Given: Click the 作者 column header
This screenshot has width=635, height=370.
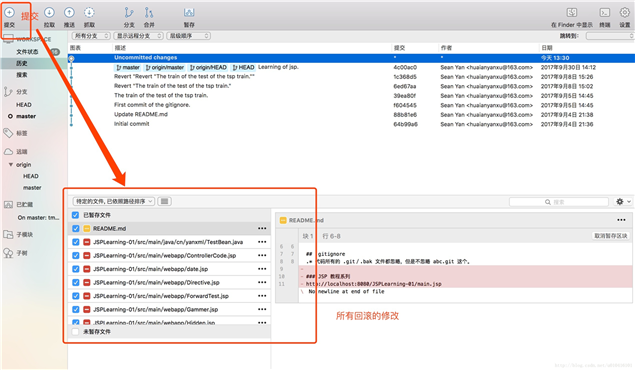Looking at the screenshot, I should pyautogui.click(x=446, y=48).
